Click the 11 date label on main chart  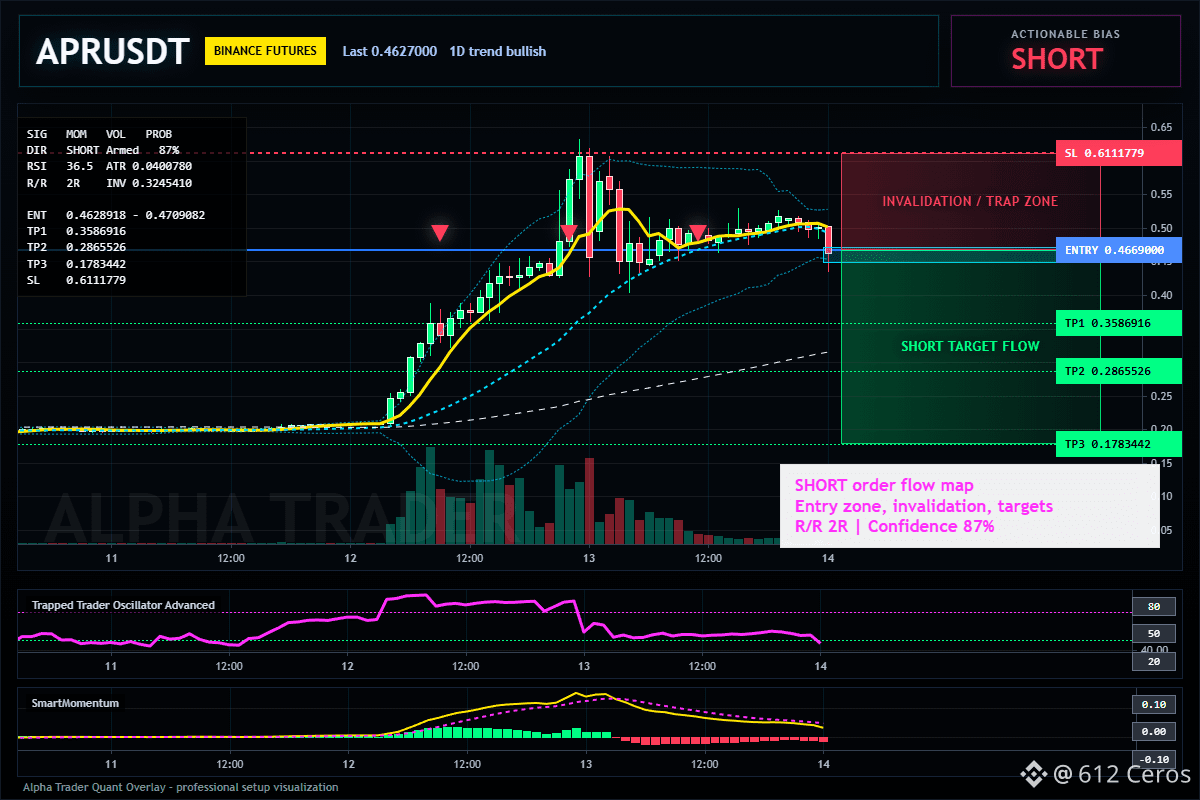pos(111,558)
